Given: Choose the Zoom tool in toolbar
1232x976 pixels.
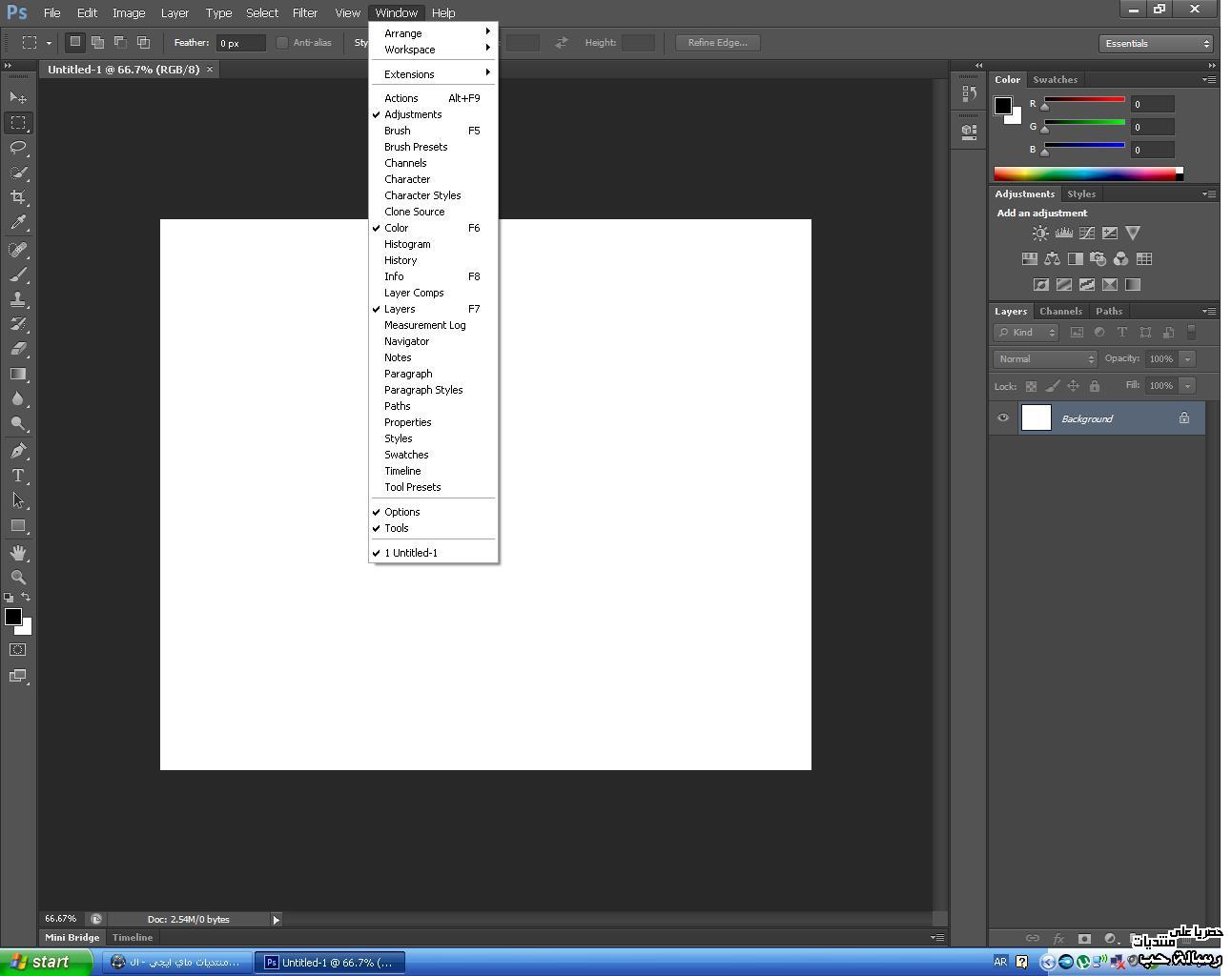Looking at the screenshot, I should tap(18, 578).
